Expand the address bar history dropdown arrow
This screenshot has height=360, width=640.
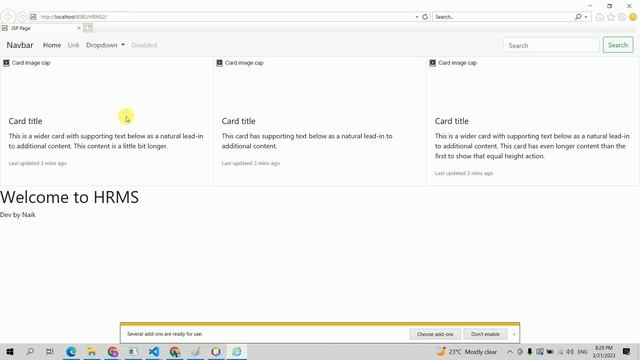pos(417,17)
